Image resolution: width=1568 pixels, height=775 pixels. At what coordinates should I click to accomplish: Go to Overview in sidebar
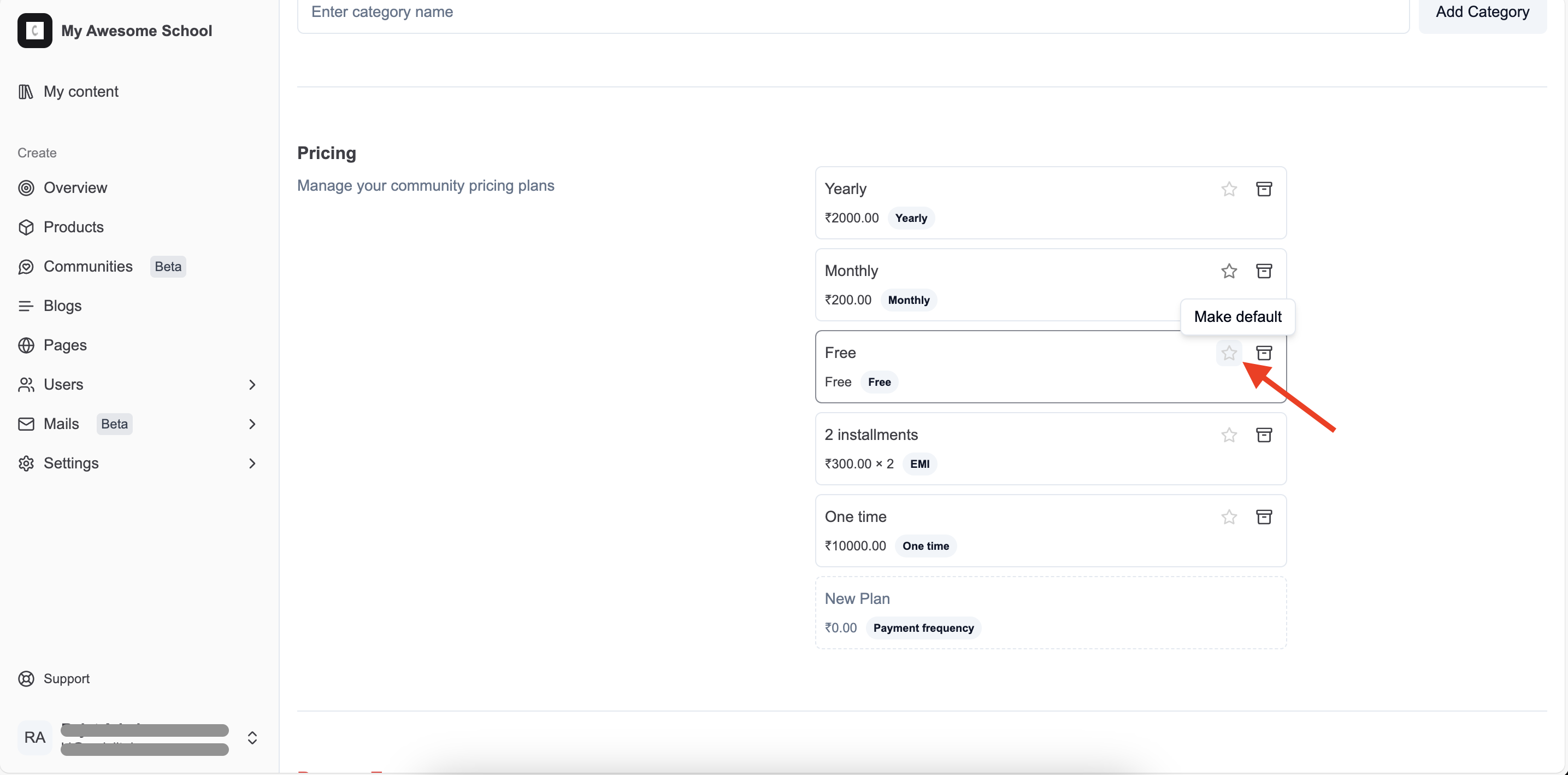pos(62,187)
